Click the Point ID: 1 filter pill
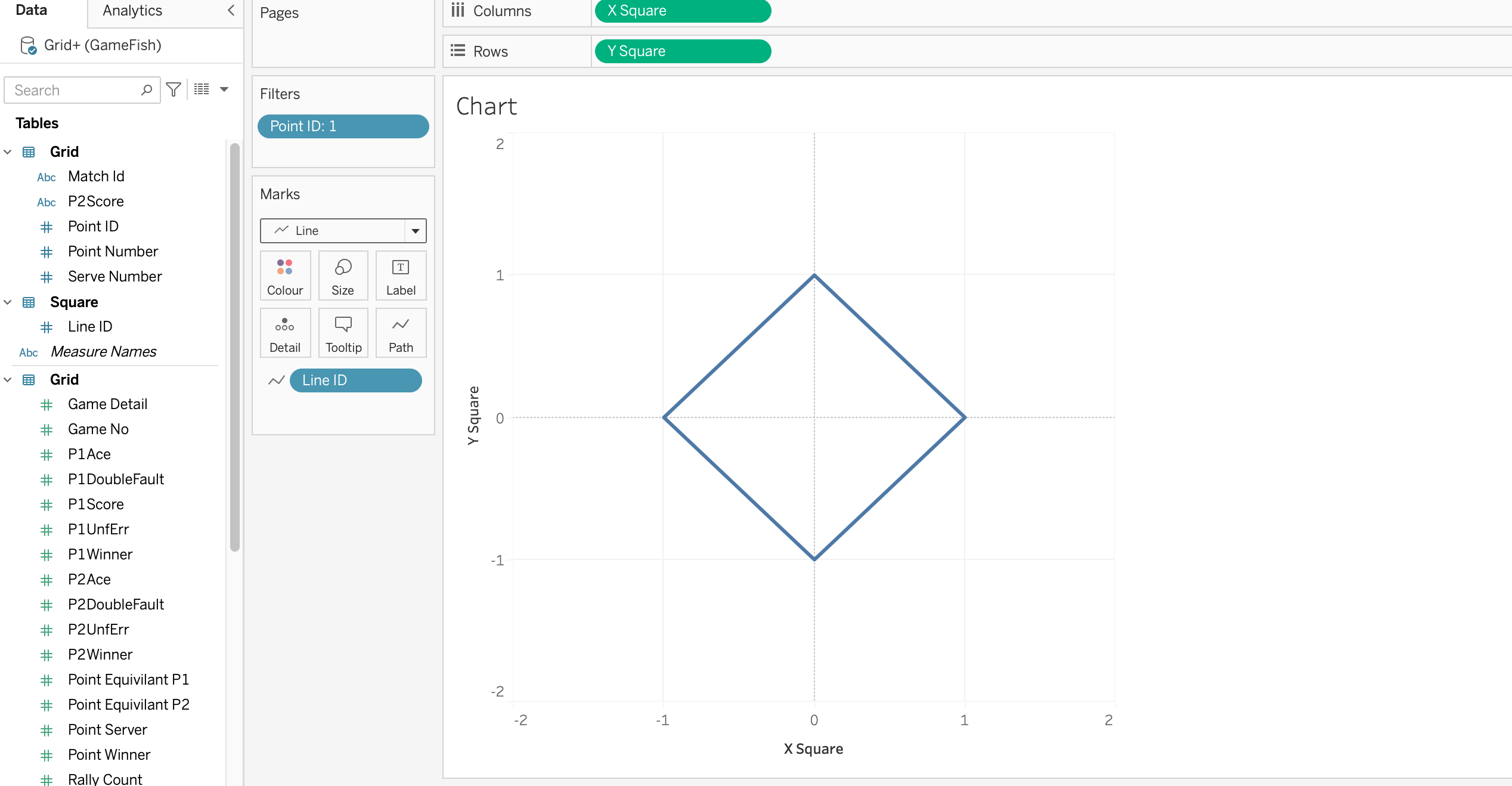 (x=343, y=126)
